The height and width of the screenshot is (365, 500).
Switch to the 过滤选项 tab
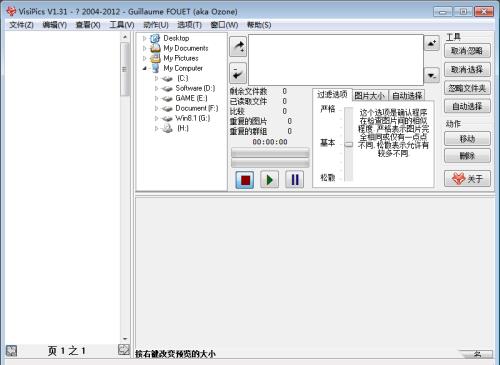point(332,95)
